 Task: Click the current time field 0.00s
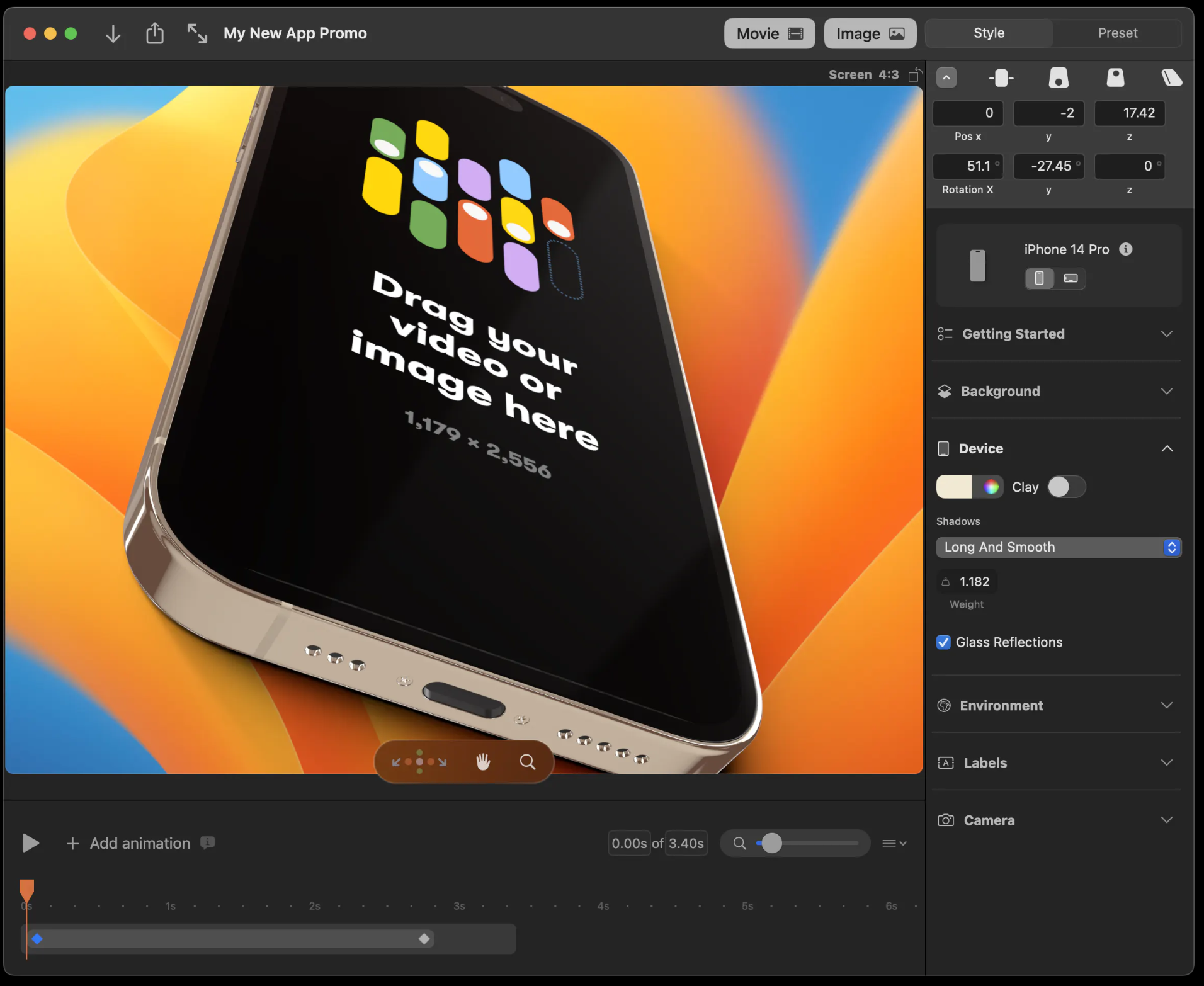pyautogui.click(x=629, y=843)
